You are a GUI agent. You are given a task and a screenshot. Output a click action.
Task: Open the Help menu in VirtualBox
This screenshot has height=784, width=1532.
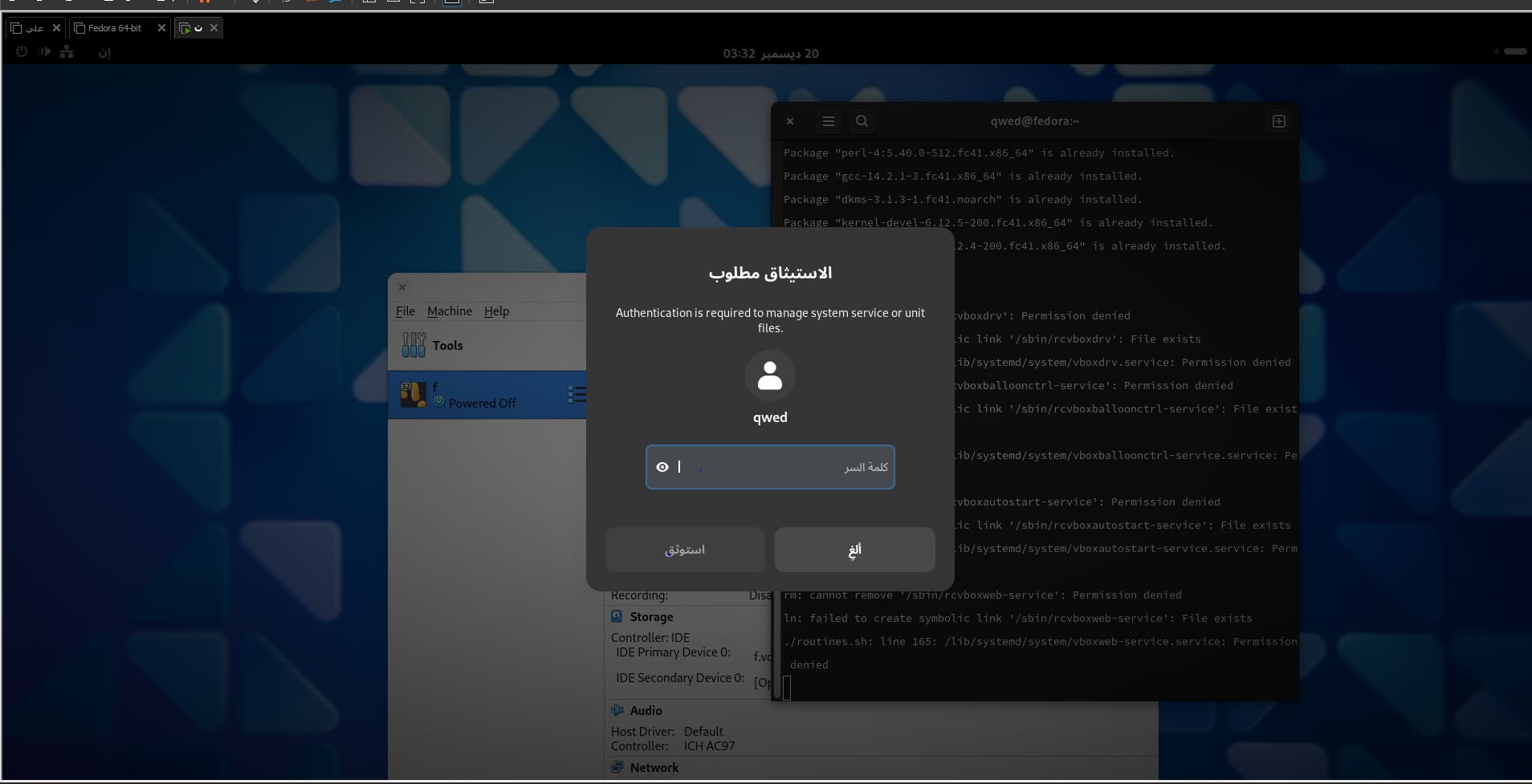point(496,311)
